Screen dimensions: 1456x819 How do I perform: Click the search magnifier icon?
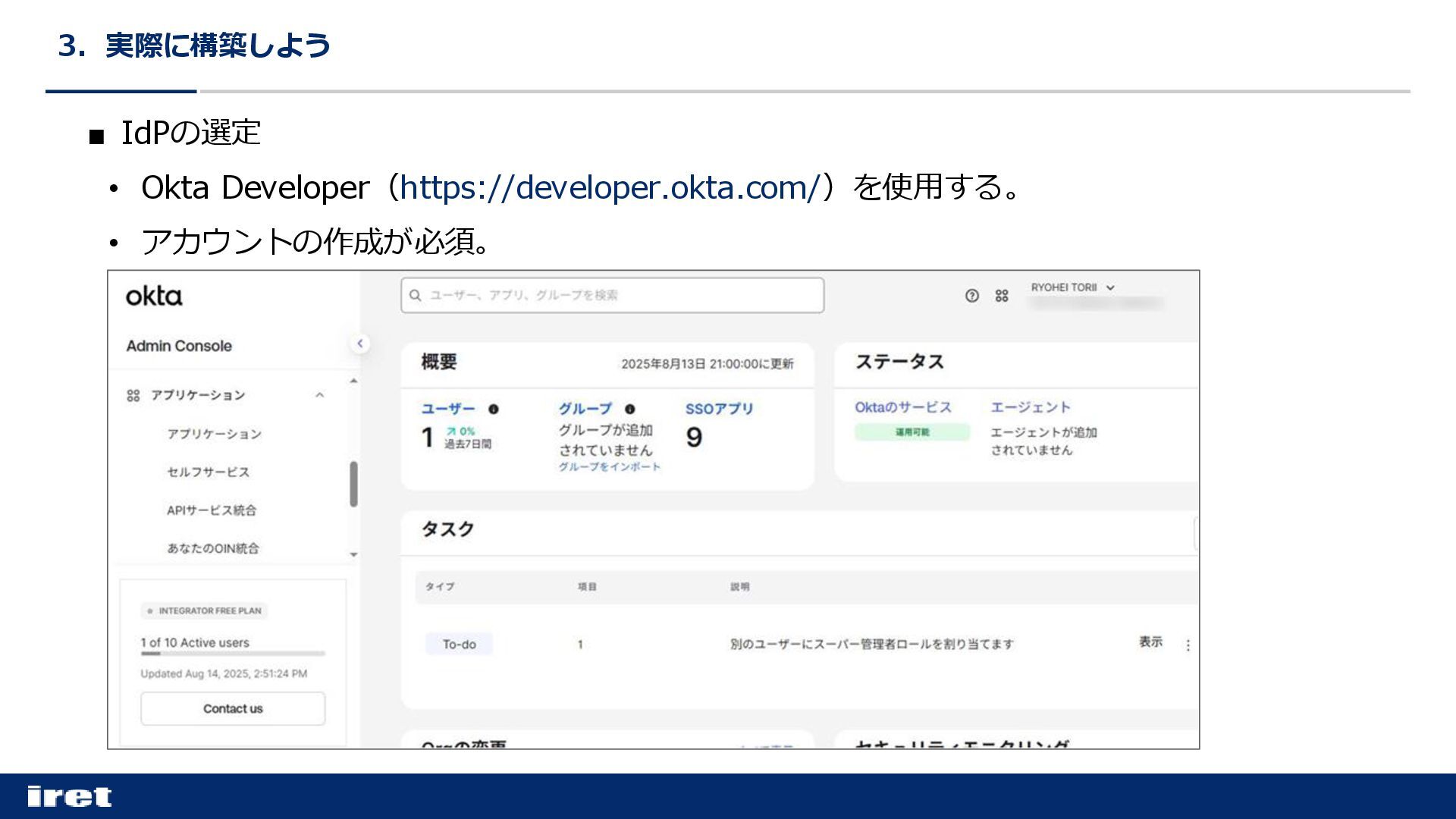click(x=415, y=295)
